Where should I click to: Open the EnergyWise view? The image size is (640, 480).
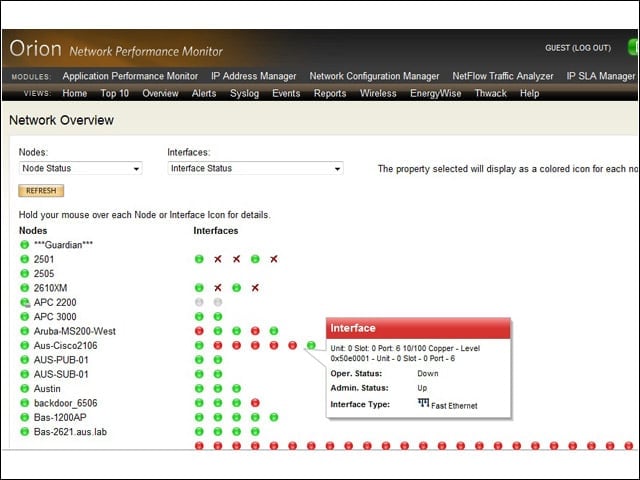436,93
